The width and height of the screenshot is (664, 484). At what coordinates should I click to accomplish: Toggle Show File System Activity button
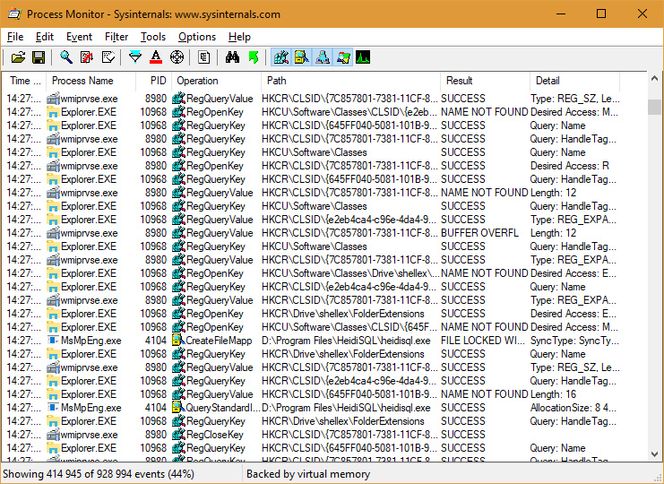pos(302,57)
